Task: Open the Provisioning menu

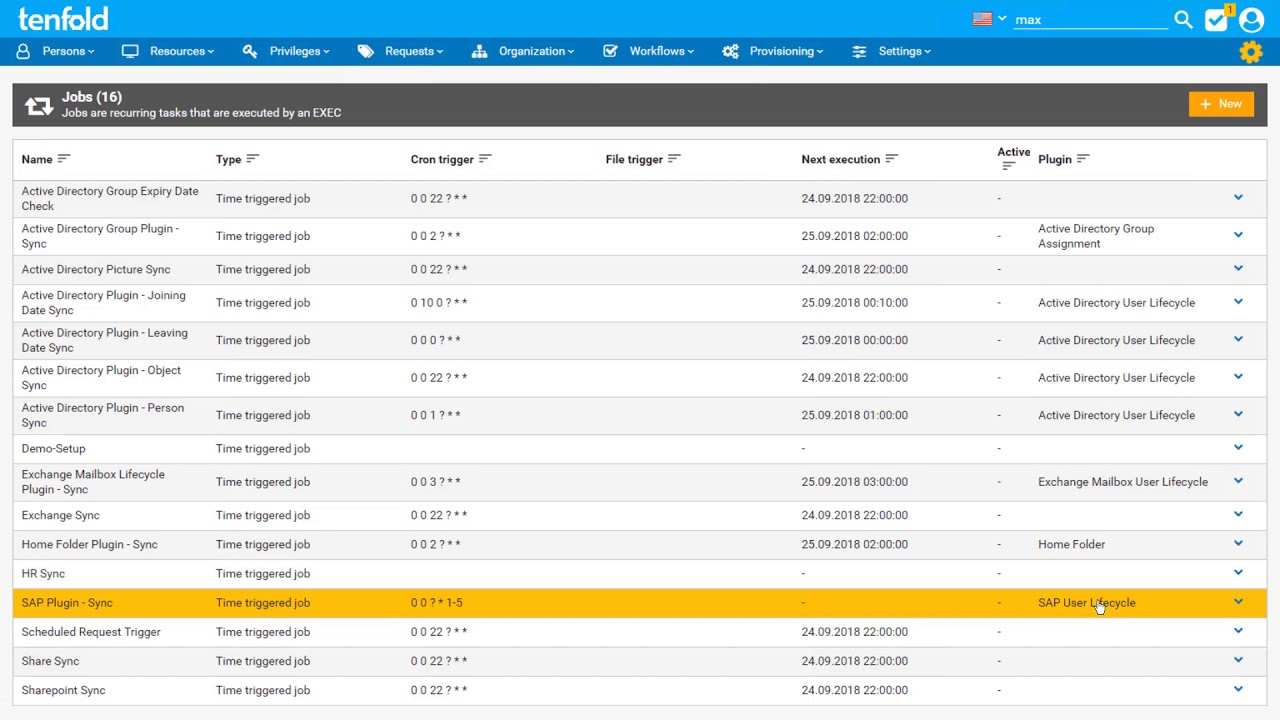Action: pyautogui.click(x=773, y=51)
